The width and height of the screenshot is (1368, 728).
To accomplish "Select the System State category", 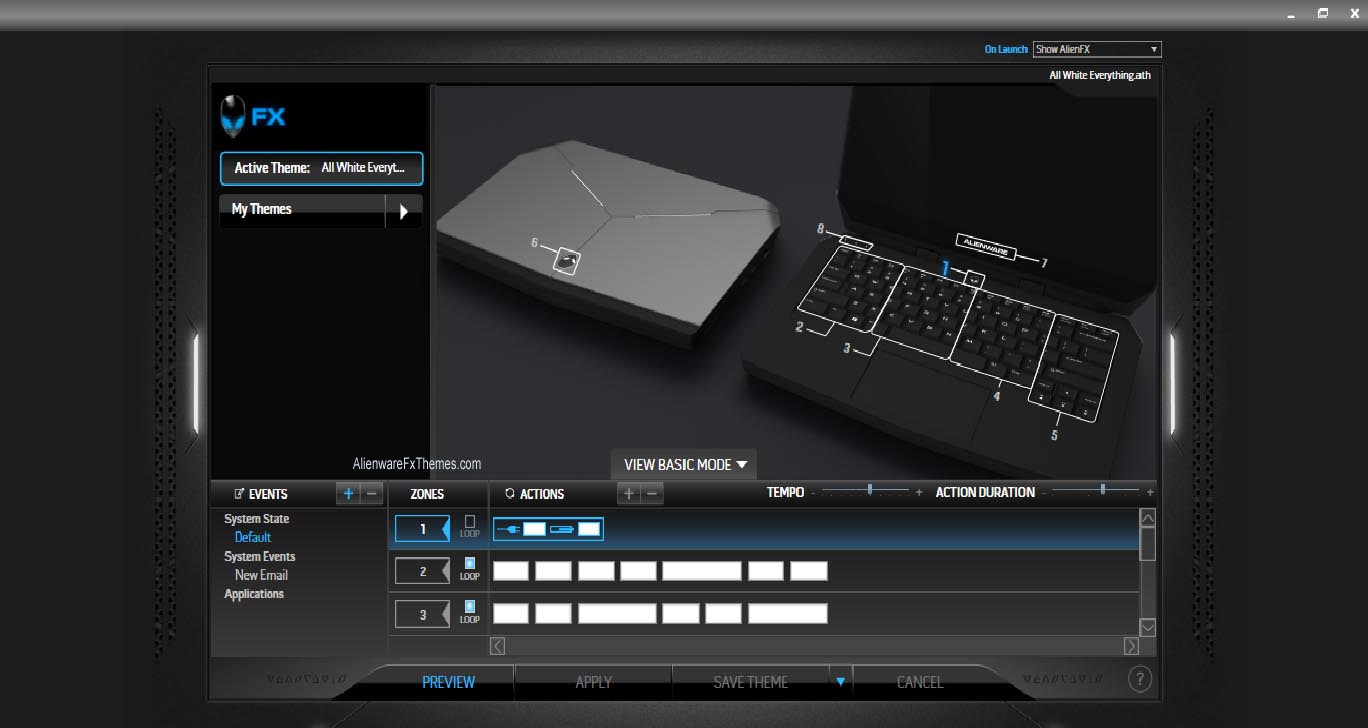I will click(x=256, y=519).
